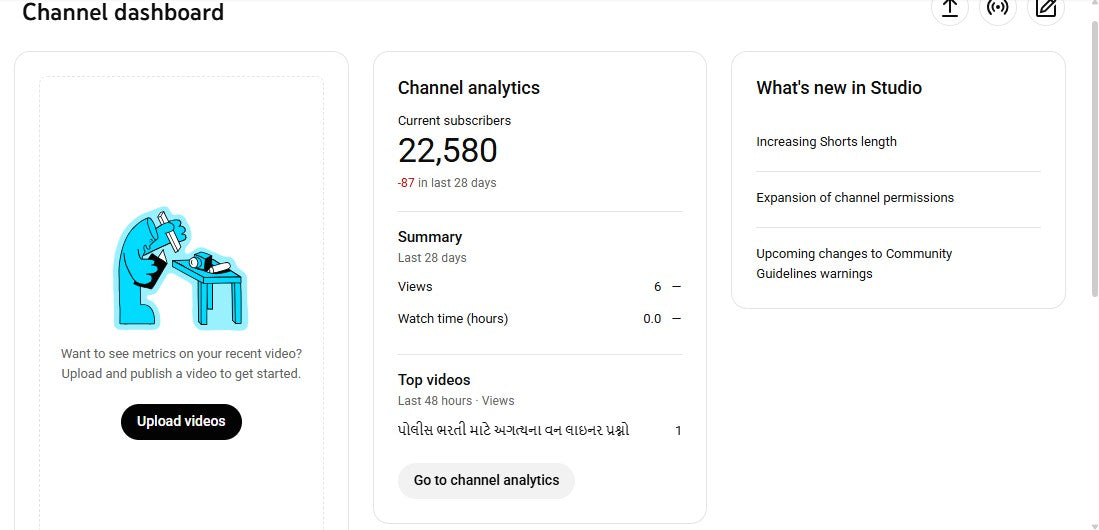Click the -87 subscriber change figure
Image resolution: width=1099 pixels, height=530 pixels.
[x=406, y=183]
